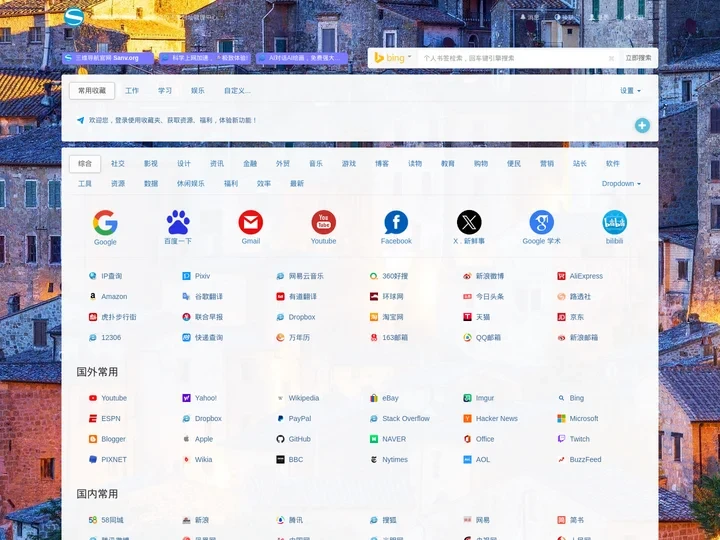The image size is (720, 540).
Task: Click the eBay bag icon
Action: click(374, 398)
